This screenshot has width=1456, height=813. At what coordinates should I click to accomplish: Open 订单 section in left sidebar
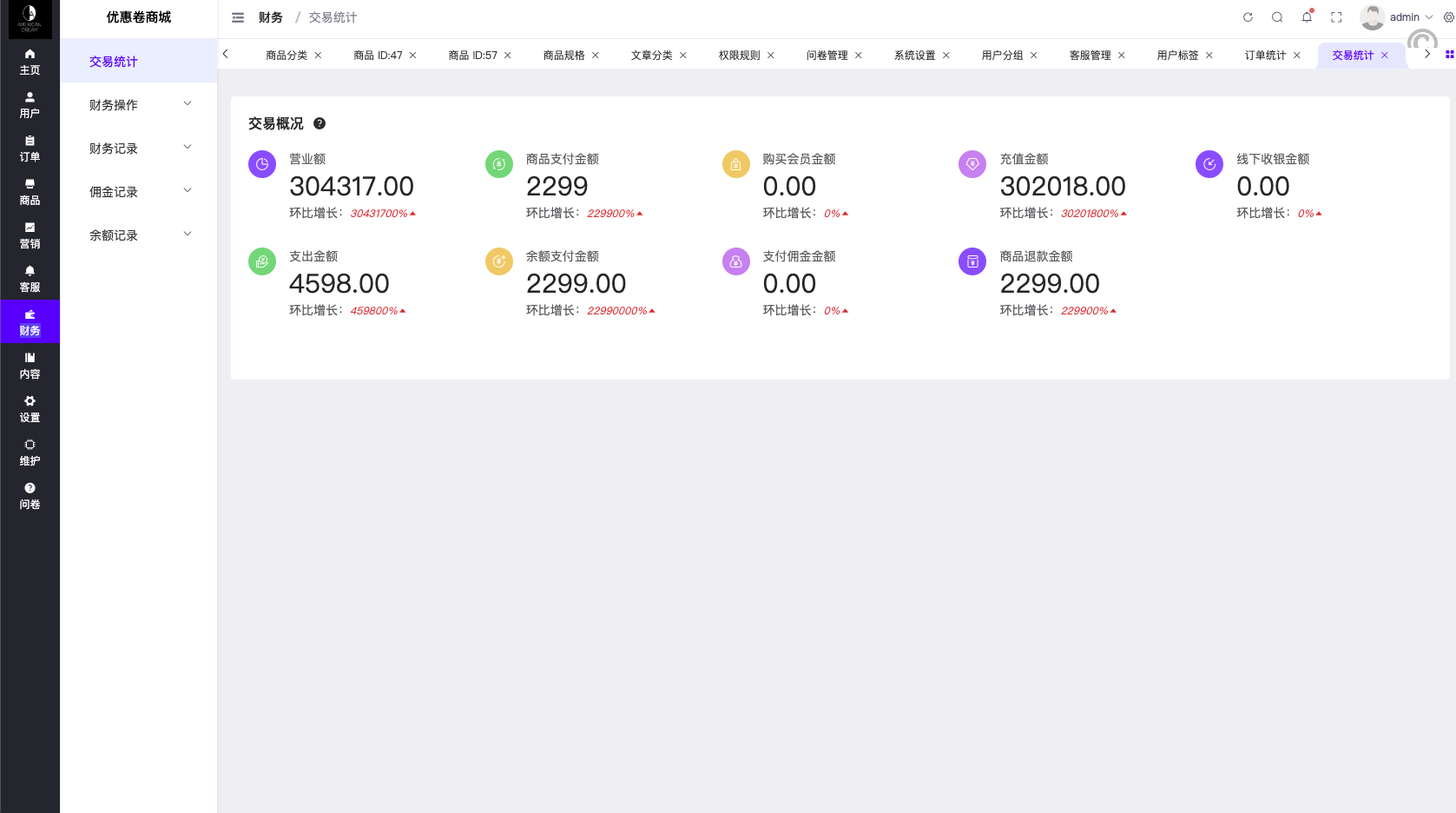pos(30,149)
